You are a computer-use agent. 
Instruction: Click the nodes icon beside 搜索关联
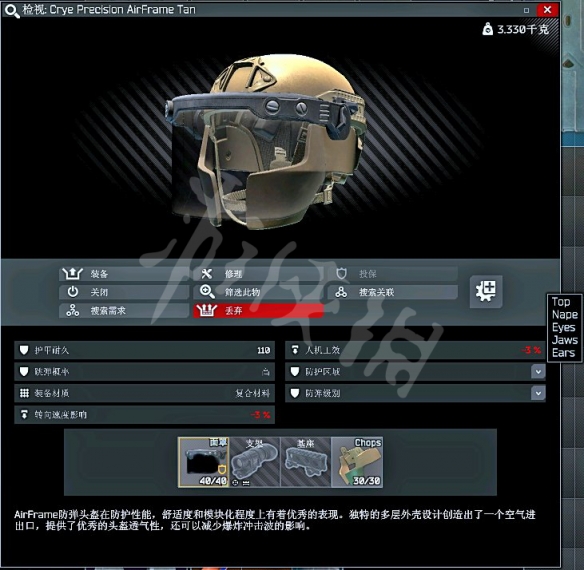[341, 292]
